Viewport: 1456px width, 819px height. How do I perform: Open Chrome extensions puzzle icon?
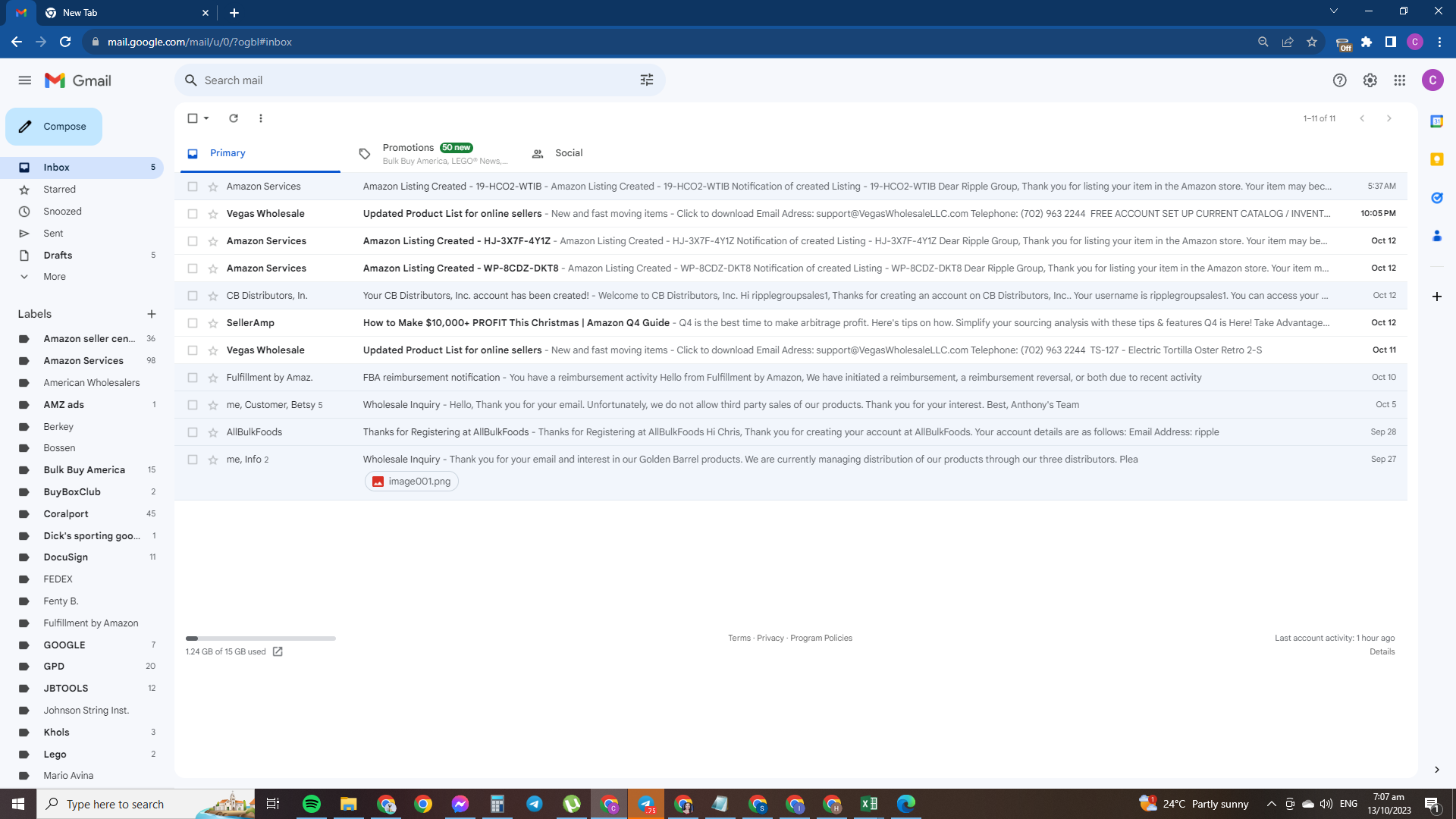click(x=1367, y=42)
